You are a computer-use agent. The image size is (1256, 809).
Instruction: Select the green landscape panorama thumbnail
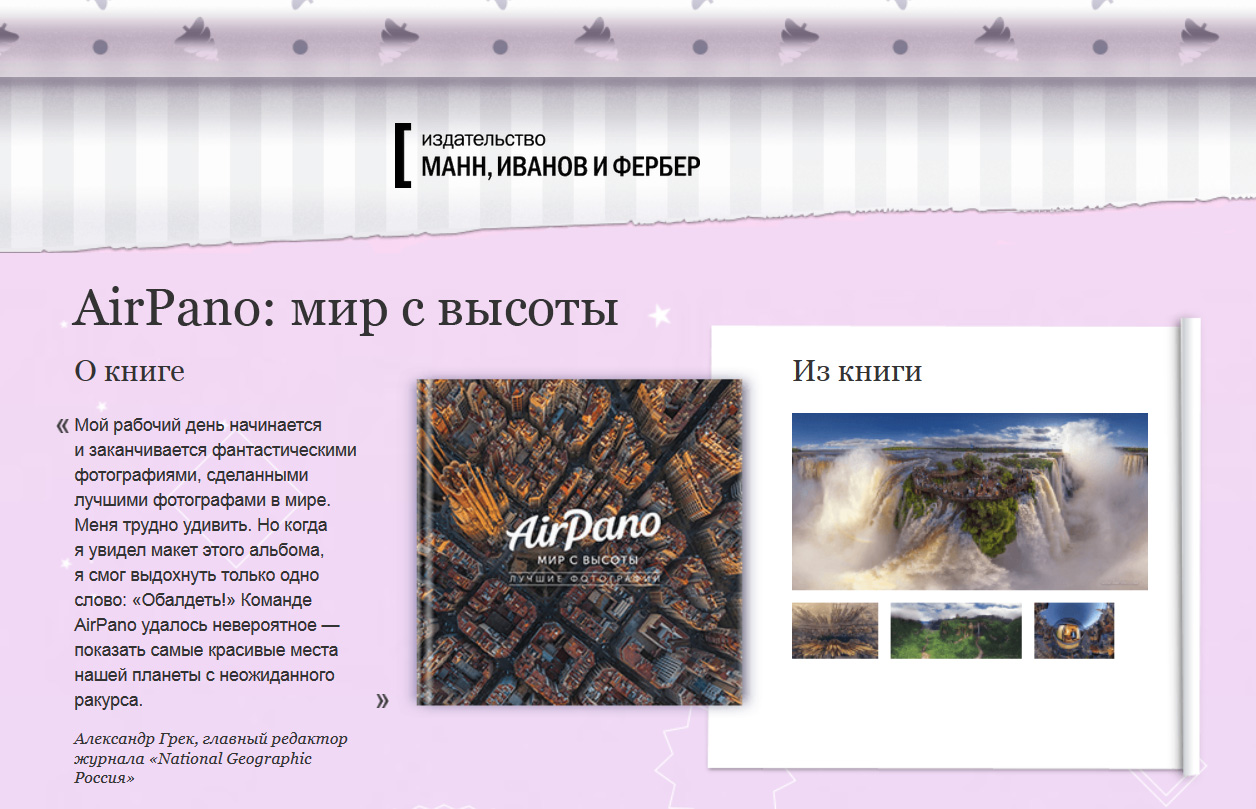coord(956,630)
